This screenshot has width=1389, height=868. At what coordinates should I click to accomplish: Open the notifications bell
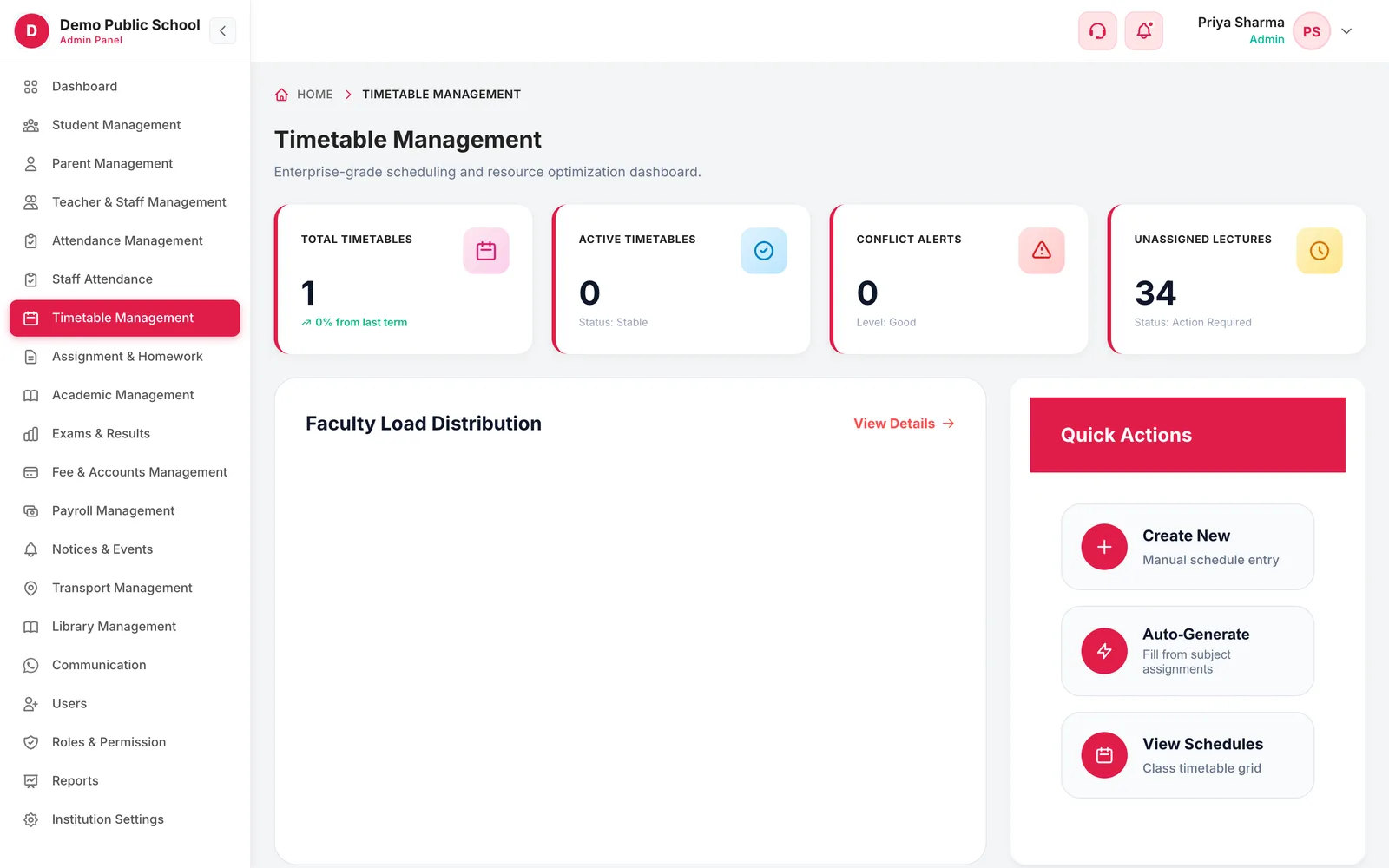pos(1144,31)
